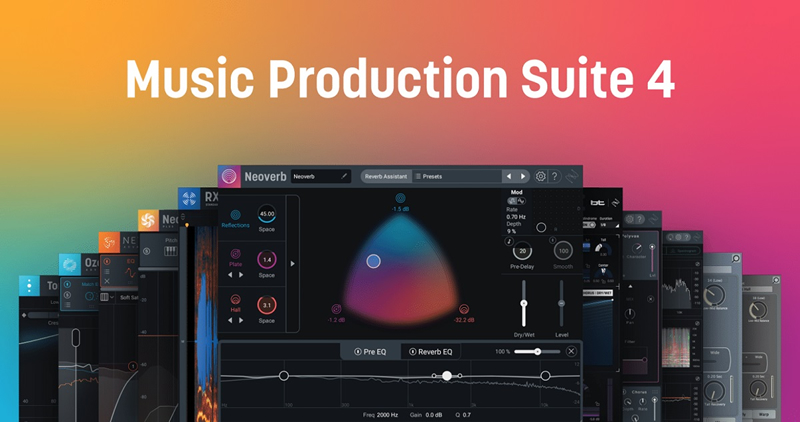Image resolution: width=800 pixels, height=422 pixels.
Task: Click the iZotope logo in Neoverb header
Action: click(x=572, y=177)
